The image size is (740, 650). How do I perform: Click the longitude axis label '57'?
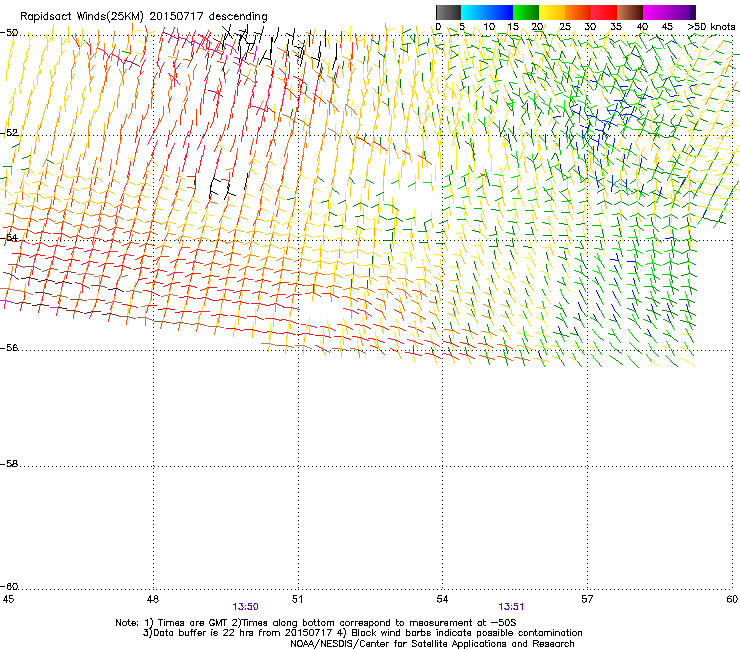[x=587, y=599]
